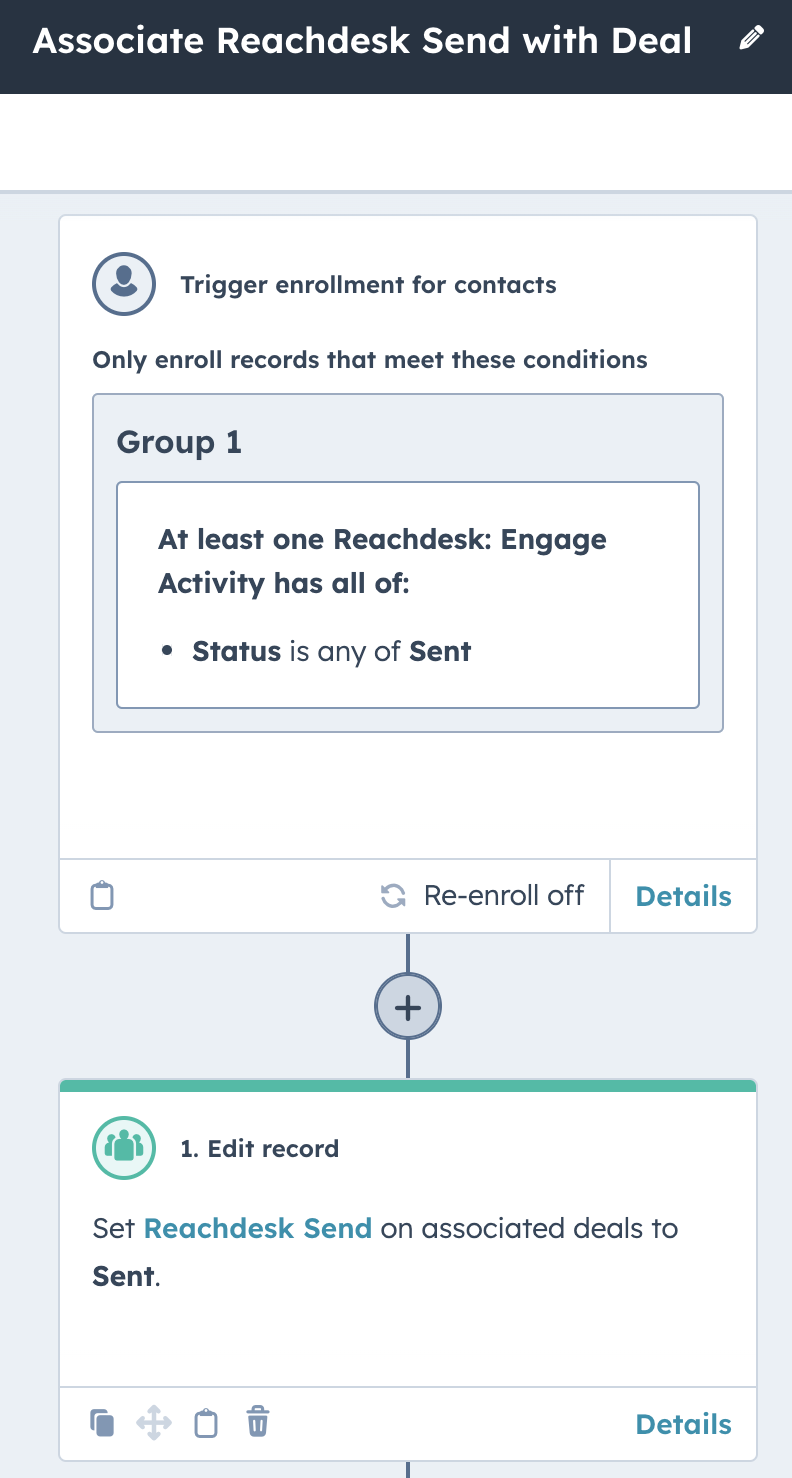Click the re-enroll refresh arrows icon
Viewport: 792px width, 1478px height.
[393, 895]
